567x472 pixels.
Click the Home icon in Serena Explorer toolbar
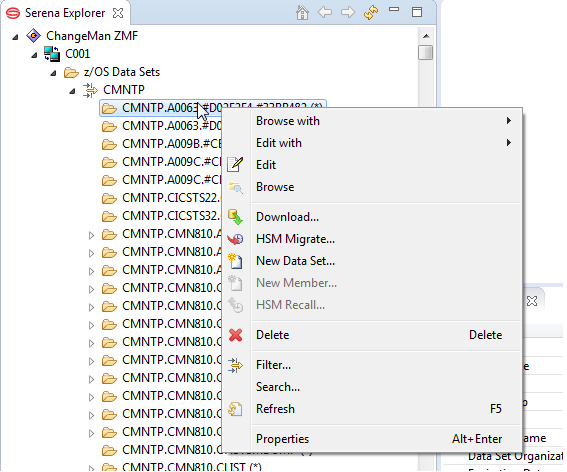coord(302,13)
